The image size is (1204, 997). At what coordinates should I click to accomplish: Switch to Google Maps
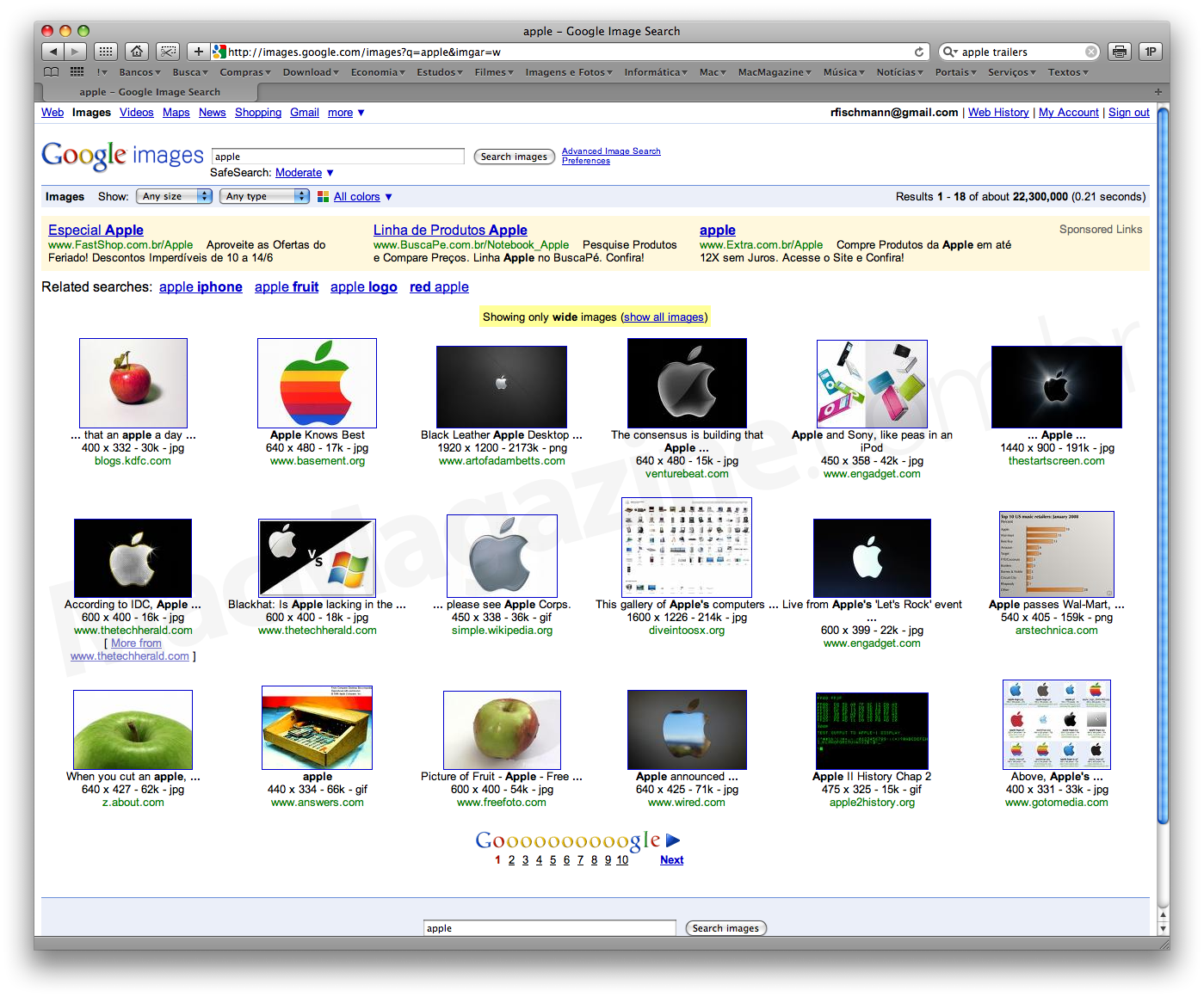point(176,113)
